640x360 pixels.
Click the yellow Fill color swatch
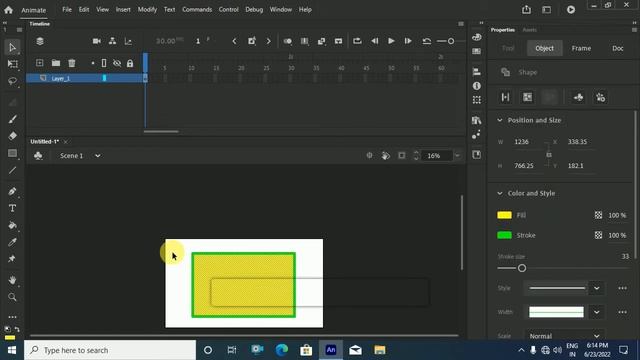[504, 215]
